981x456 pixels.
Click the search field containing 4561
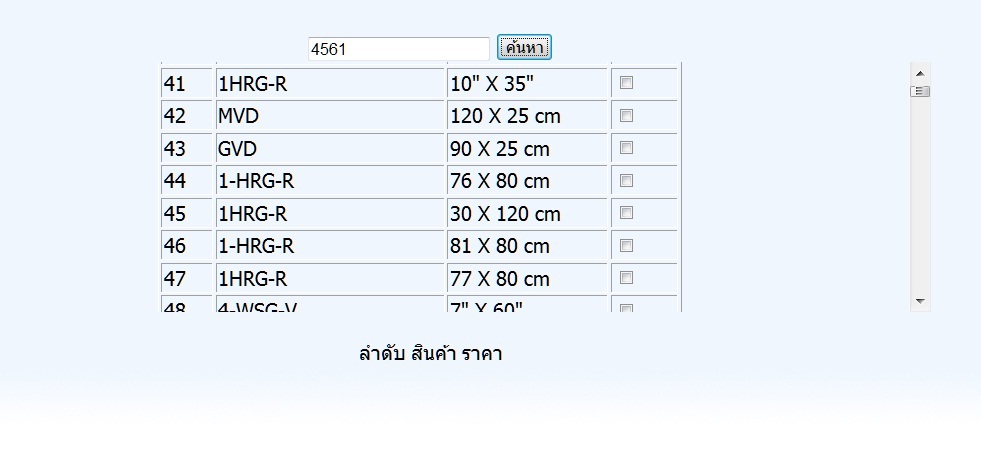pos(398,48)
